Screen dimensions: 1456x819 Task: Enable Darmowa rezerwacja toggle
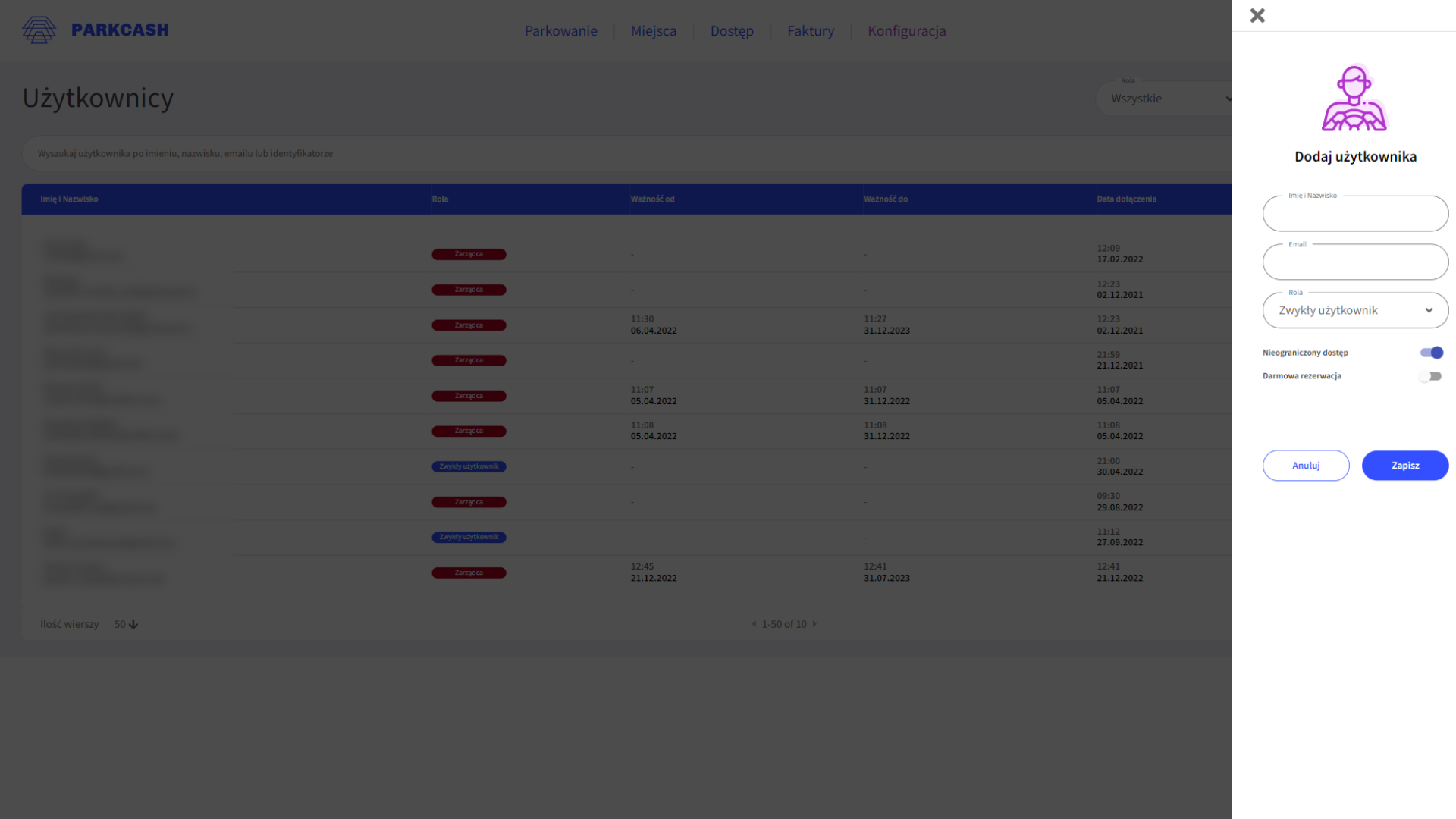(1430, 376)
